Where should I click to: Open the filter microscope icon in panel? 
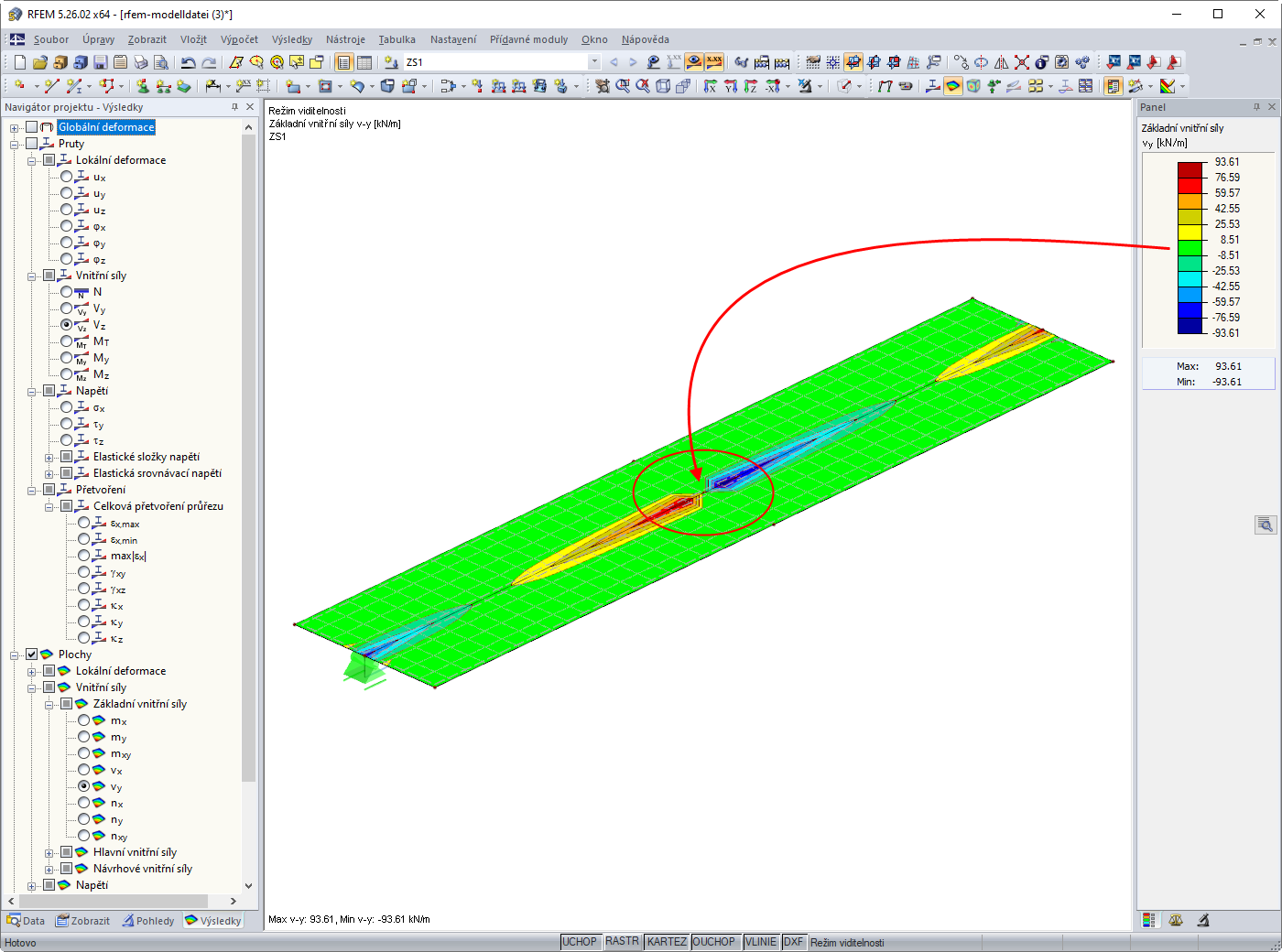pyautogui.click(x=1203, y=920)
